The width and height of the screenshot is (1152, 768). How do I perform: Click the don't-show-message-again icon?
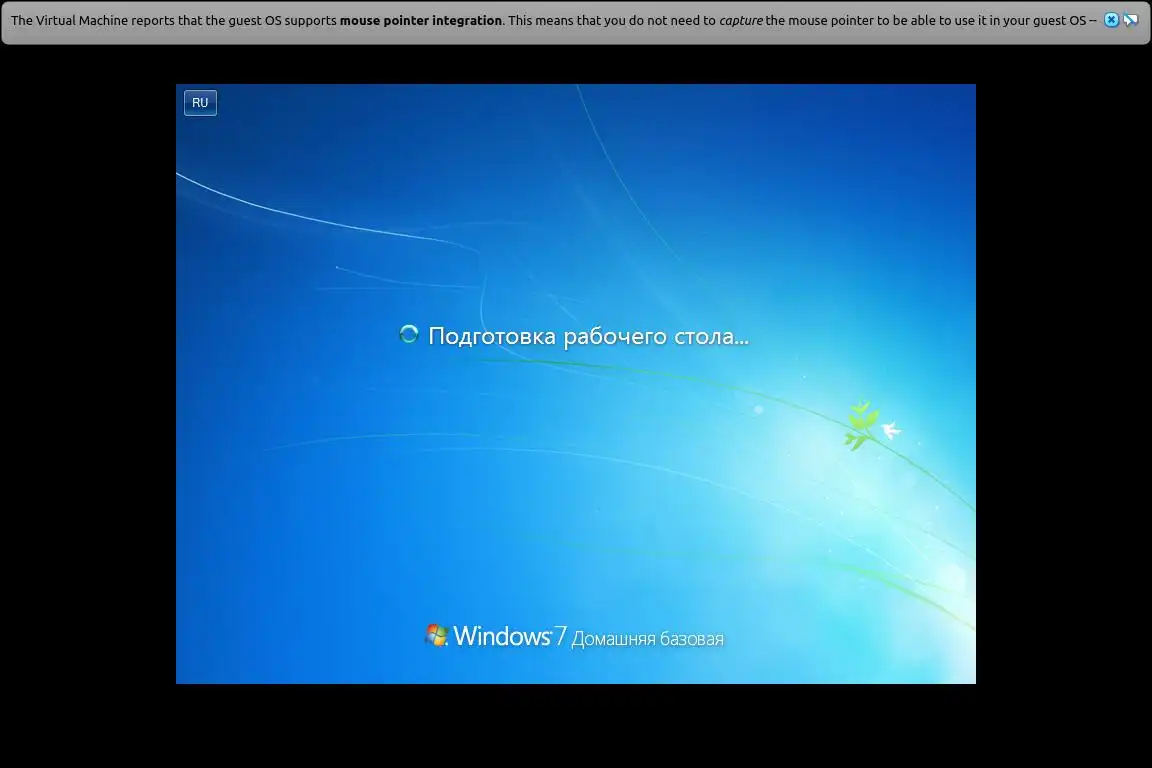click(x=1131, y=21)
